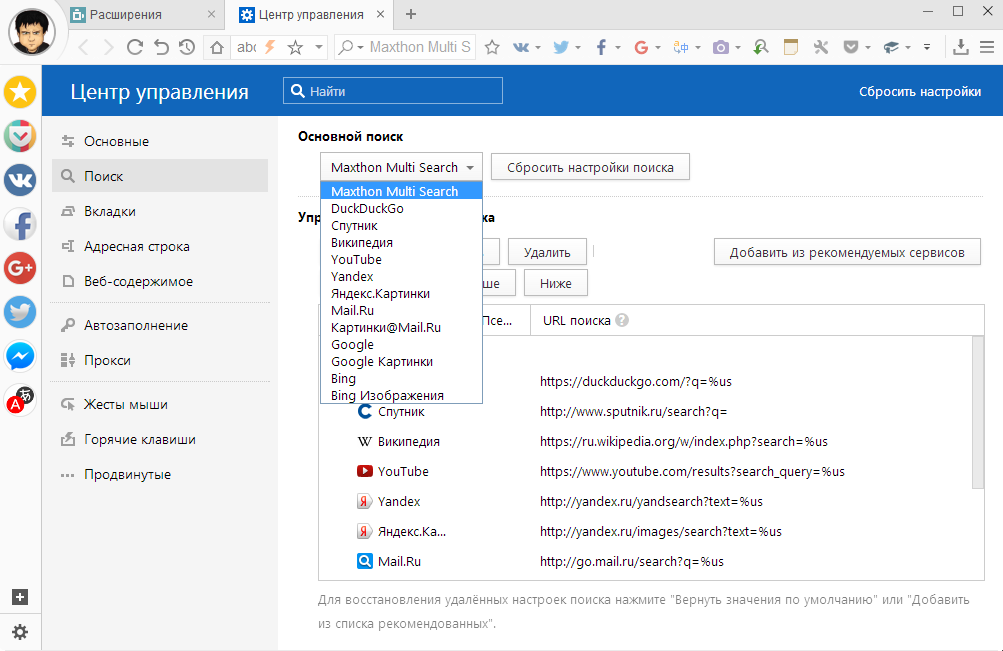Open the Favorites star sidebar icon

[20, 92]
